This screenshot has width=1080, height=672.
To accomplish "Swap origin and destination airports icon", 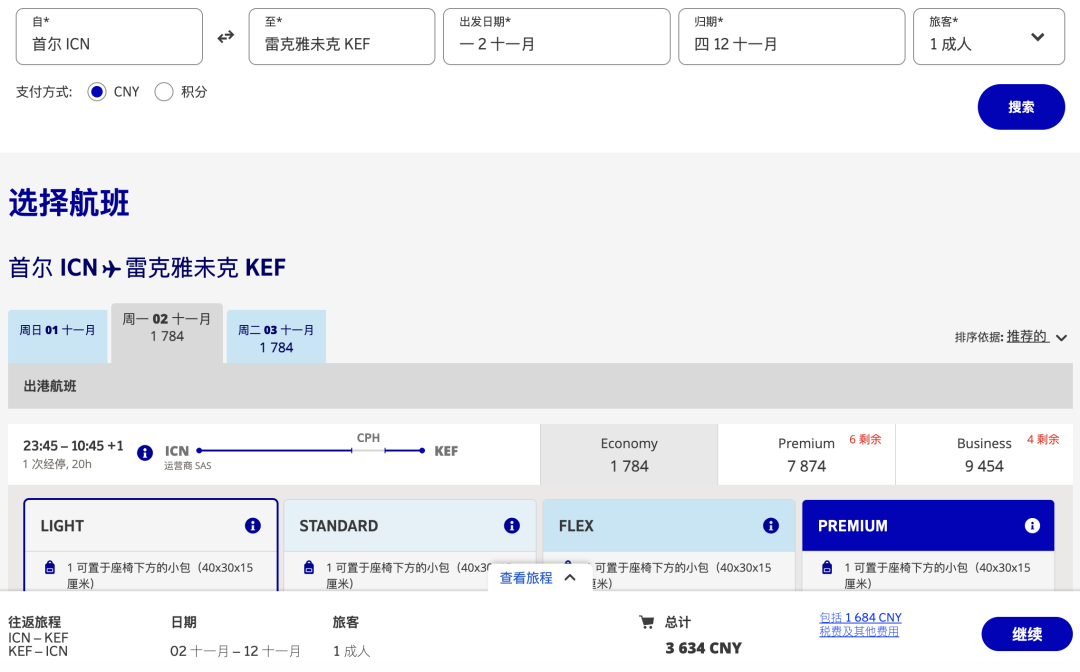I will (x=226, y=37).
